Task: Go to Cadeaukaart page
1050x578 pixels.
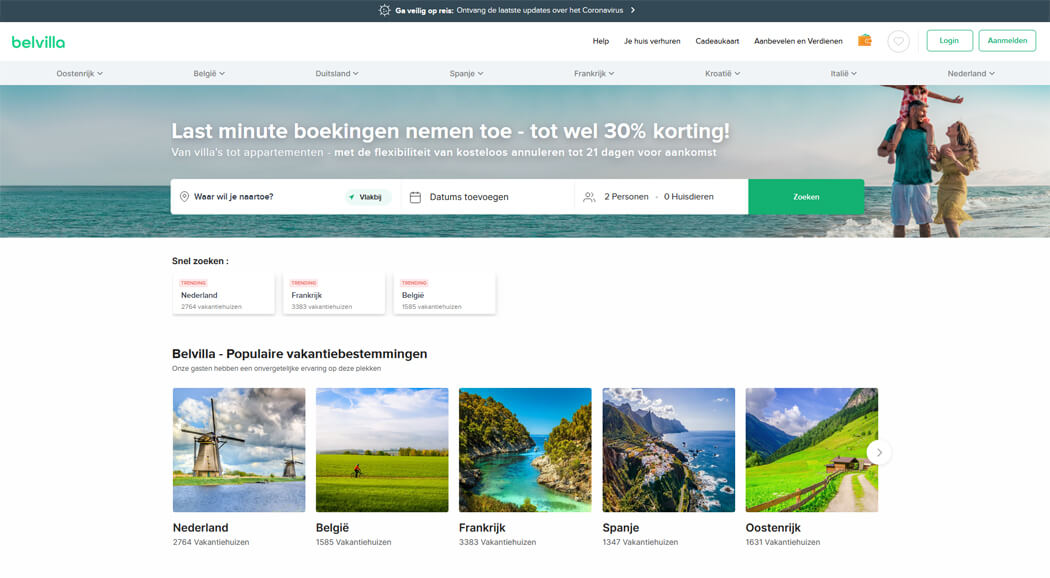Action: click(x=717, y=42)
